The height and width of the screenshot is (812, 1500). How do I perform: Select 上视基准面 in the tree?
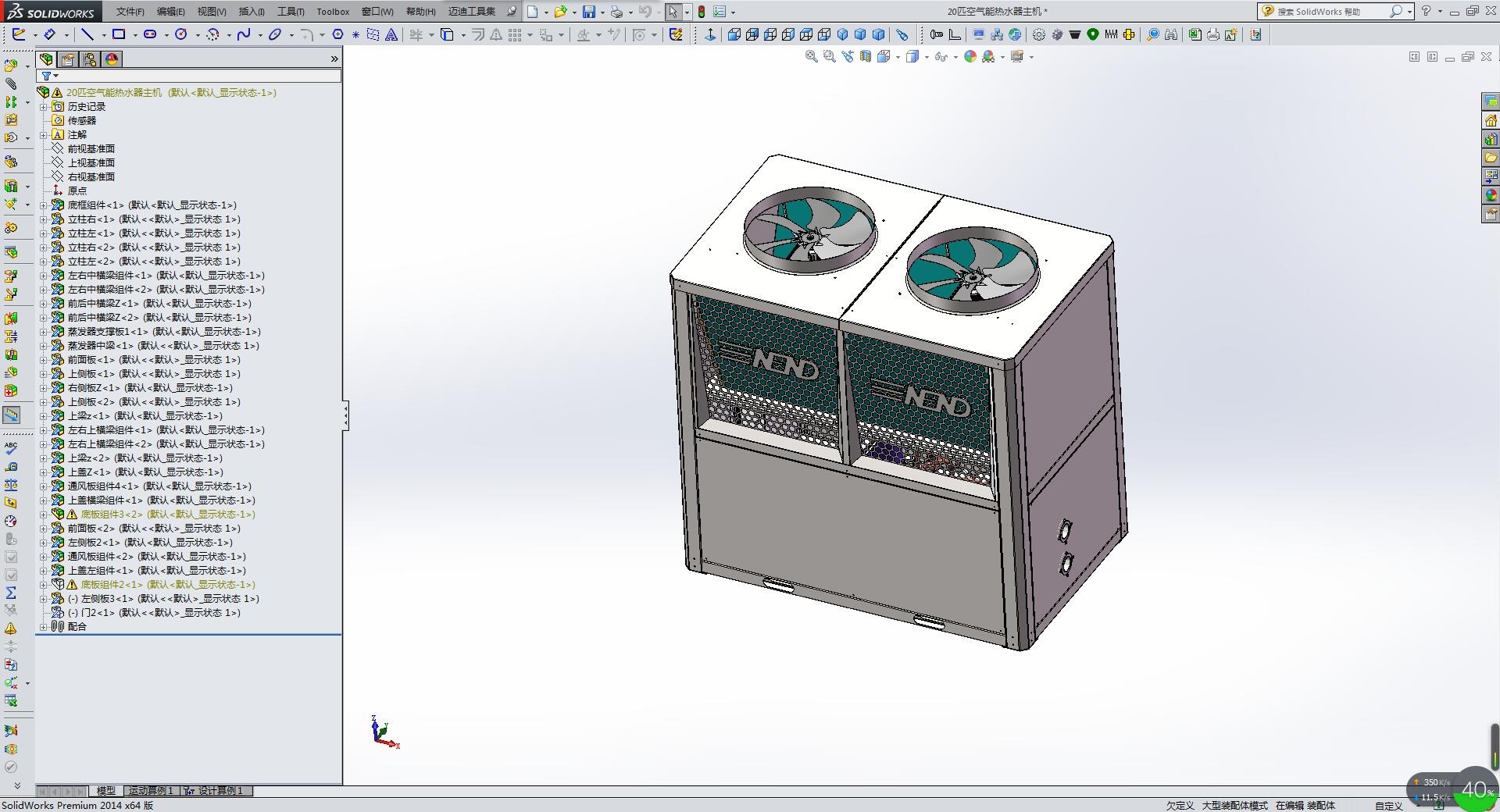click(91, 163)
